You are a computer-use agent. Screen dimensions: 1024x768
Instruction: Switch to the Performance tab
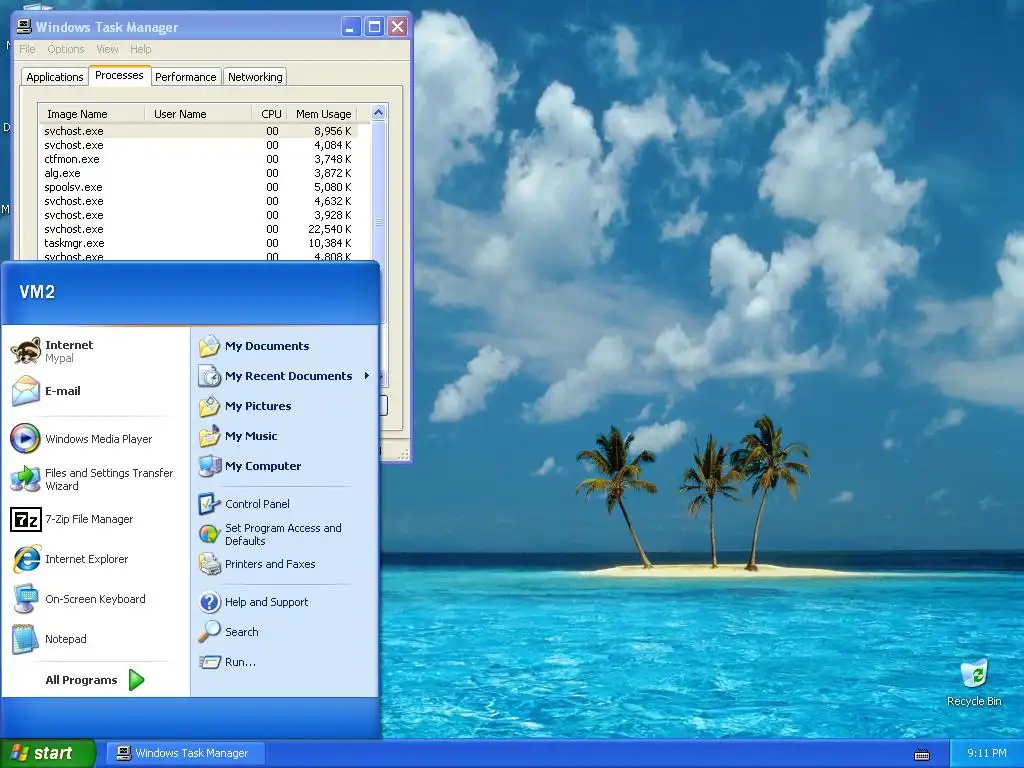coord(185,77)
